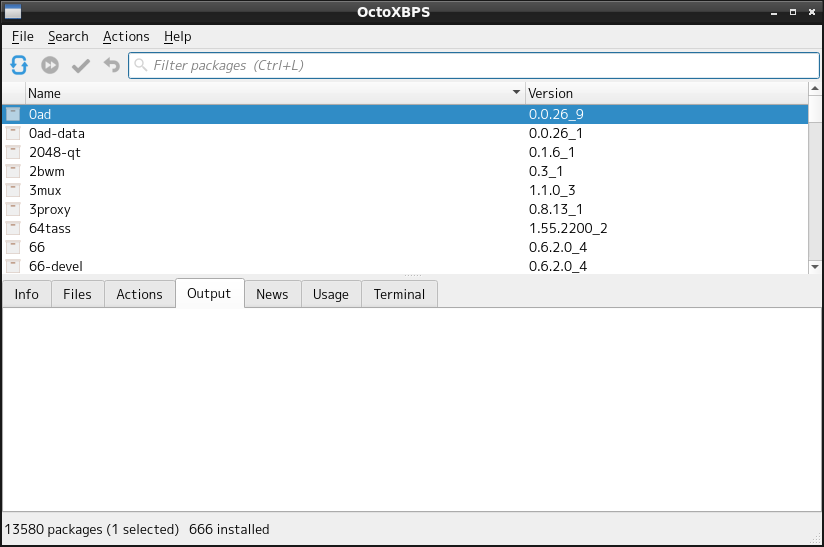The image size is (824, 547).
Task: Click package status icon for 66
Action: [13, 247]
